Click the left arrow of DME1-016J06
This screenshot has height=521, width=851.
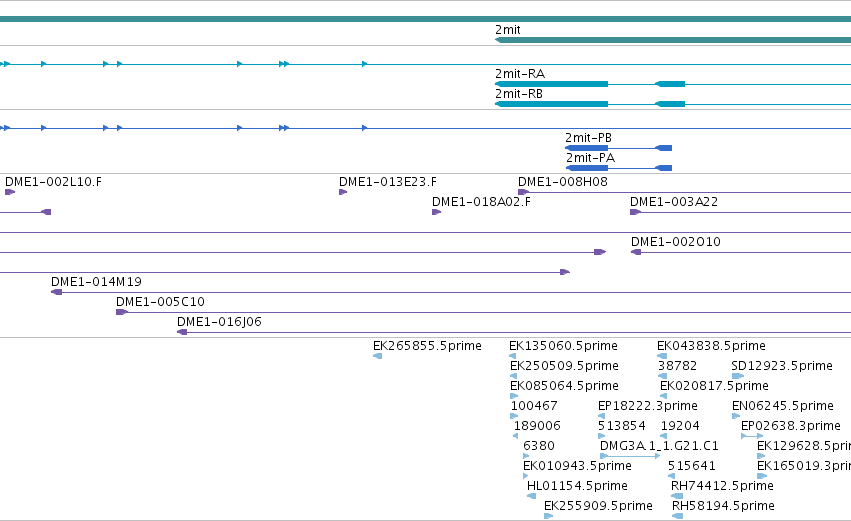pyautogui.click(x=182, y=333)
